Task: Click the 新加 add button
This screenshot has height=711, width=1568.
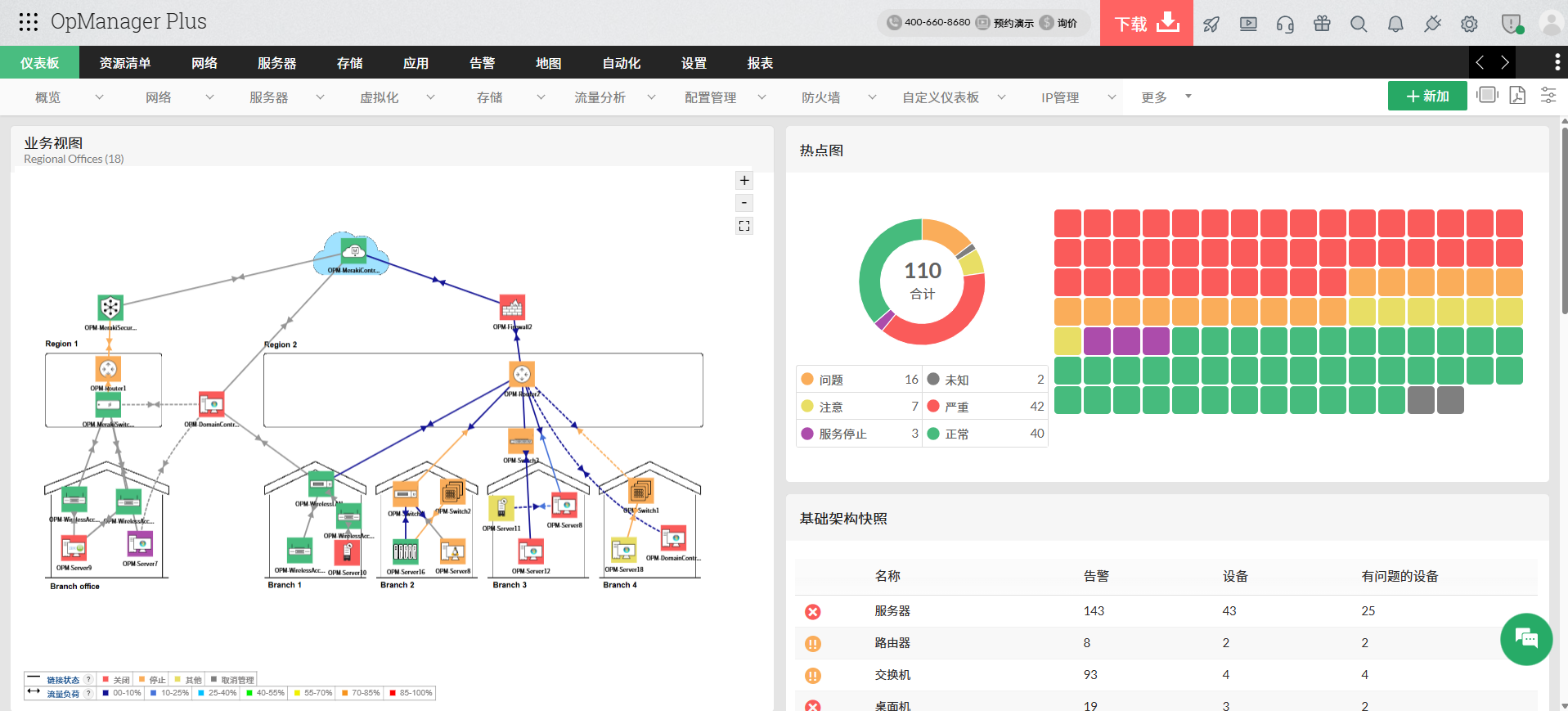Action: [x=1427, y=97]
